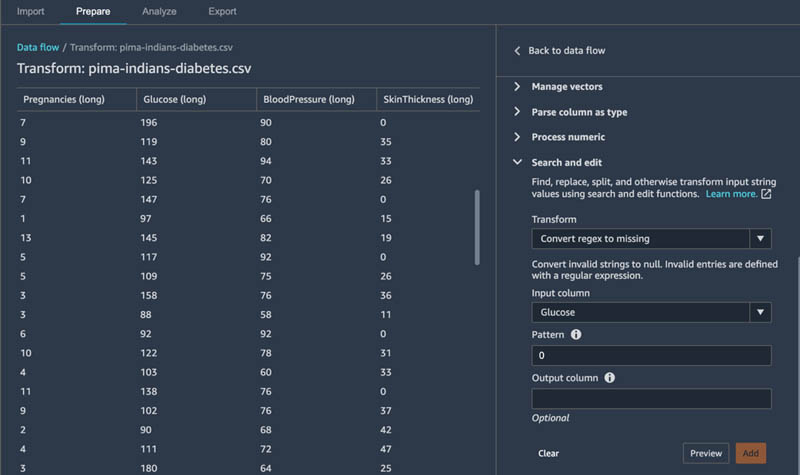Click the Glucose value 180

coord(149,468)
